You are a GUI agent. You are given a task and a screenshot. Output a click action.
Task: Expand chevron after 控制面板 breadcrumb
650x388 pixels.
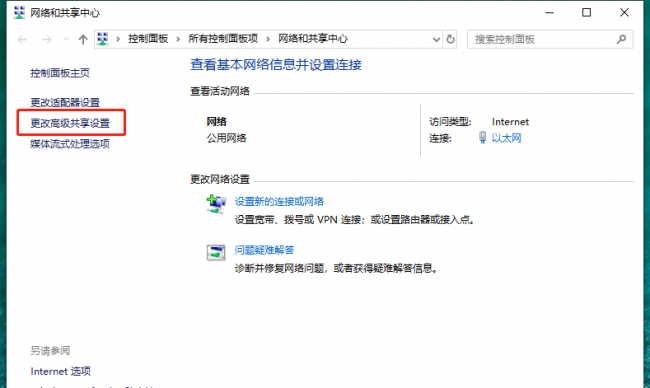(178, 39)
